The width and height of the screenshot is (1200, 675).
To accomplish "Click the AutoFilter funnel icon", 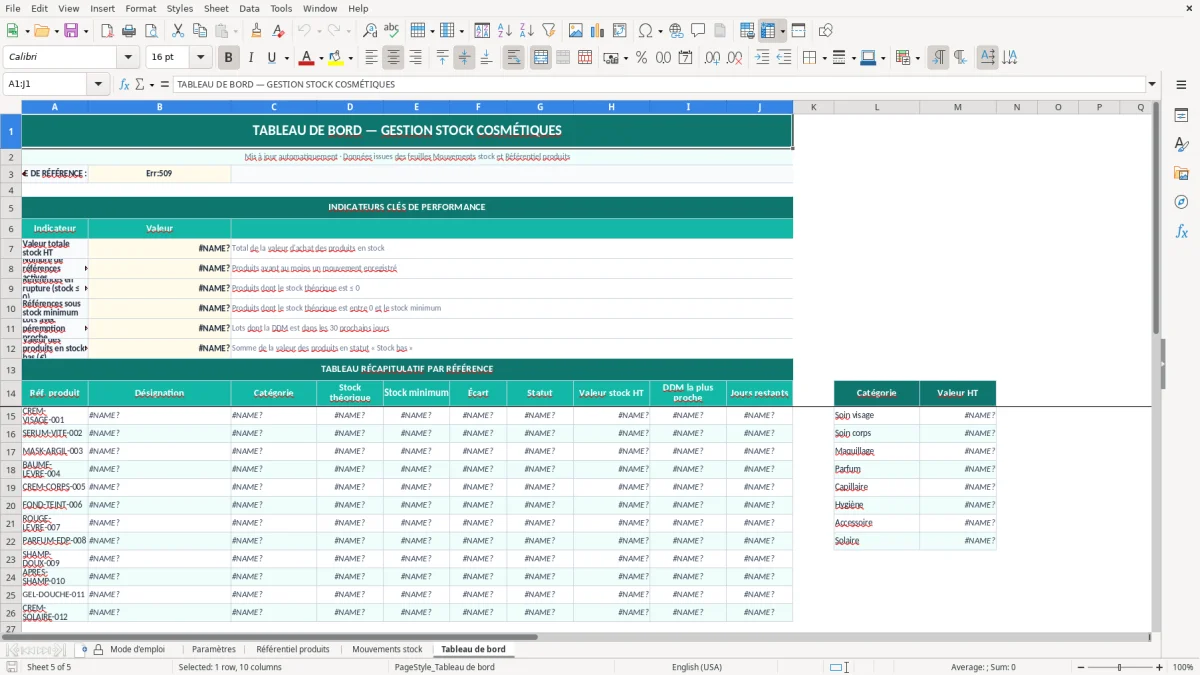I will click(549, 31).
